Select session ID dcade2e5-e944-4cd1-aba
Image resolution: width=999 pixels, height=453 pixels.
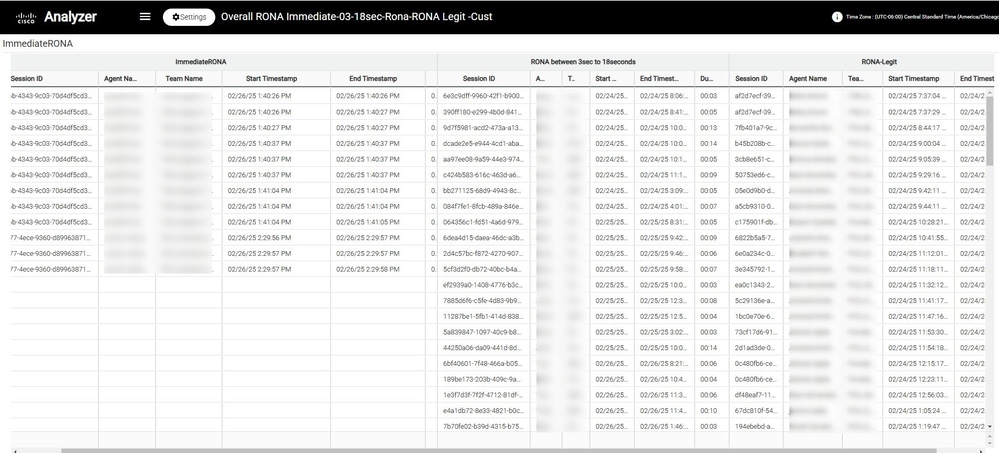482,143
